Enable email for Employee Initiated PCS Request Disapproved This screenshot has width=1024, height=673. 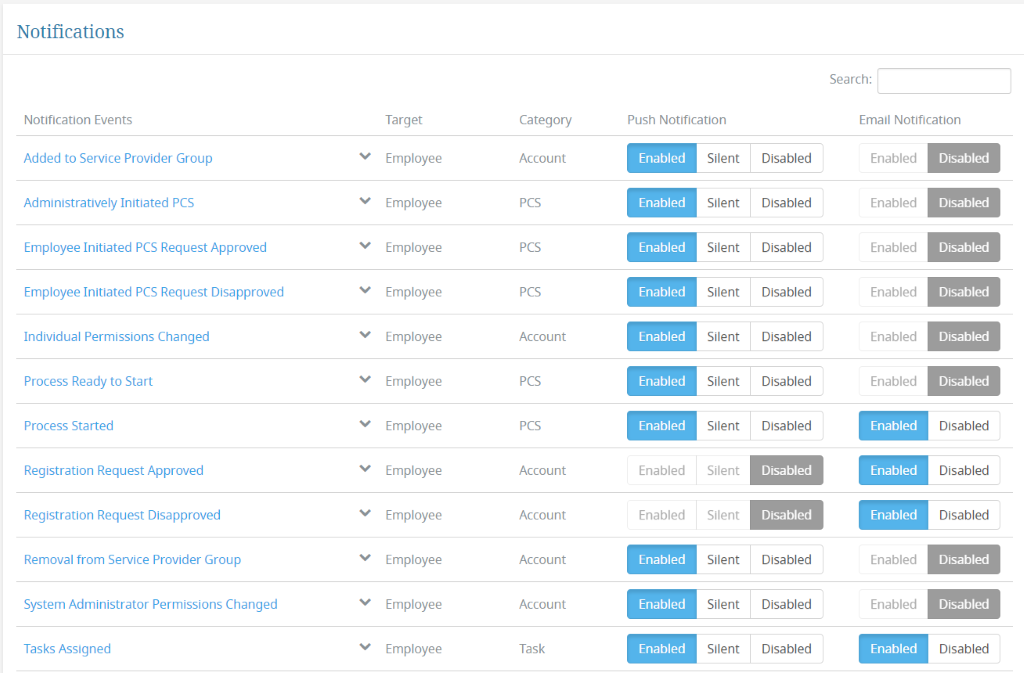(x=893, y=292)
